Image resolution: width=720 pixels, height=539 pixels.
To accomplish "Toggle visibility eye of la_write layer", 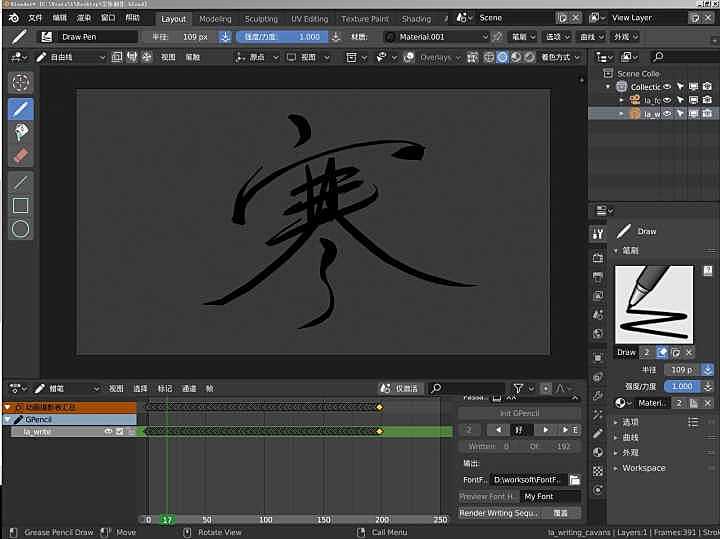I will pos(108,431).
